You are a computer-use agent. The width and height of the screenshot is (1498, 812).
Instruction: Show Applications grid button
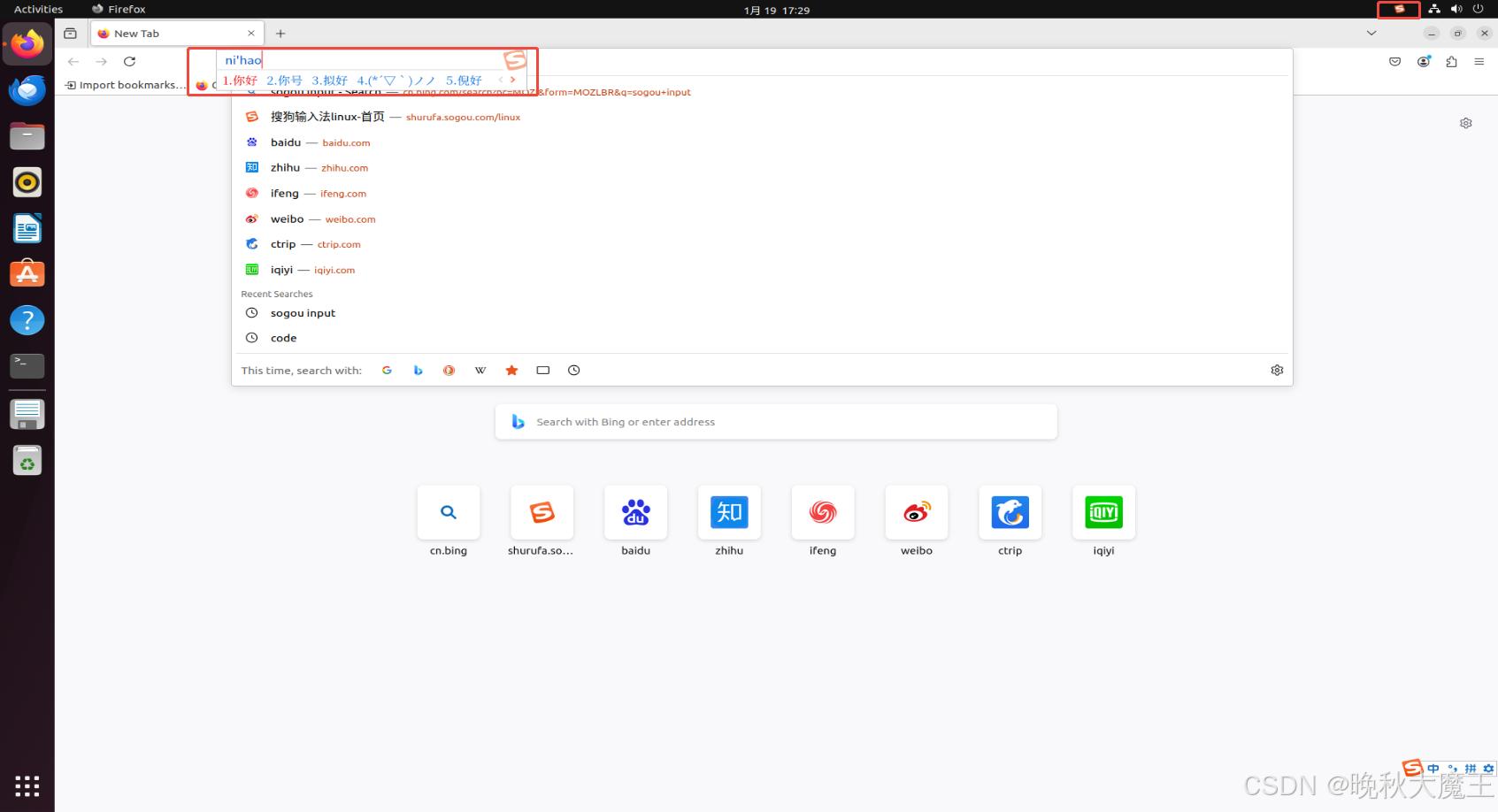[x=27, y=785]
